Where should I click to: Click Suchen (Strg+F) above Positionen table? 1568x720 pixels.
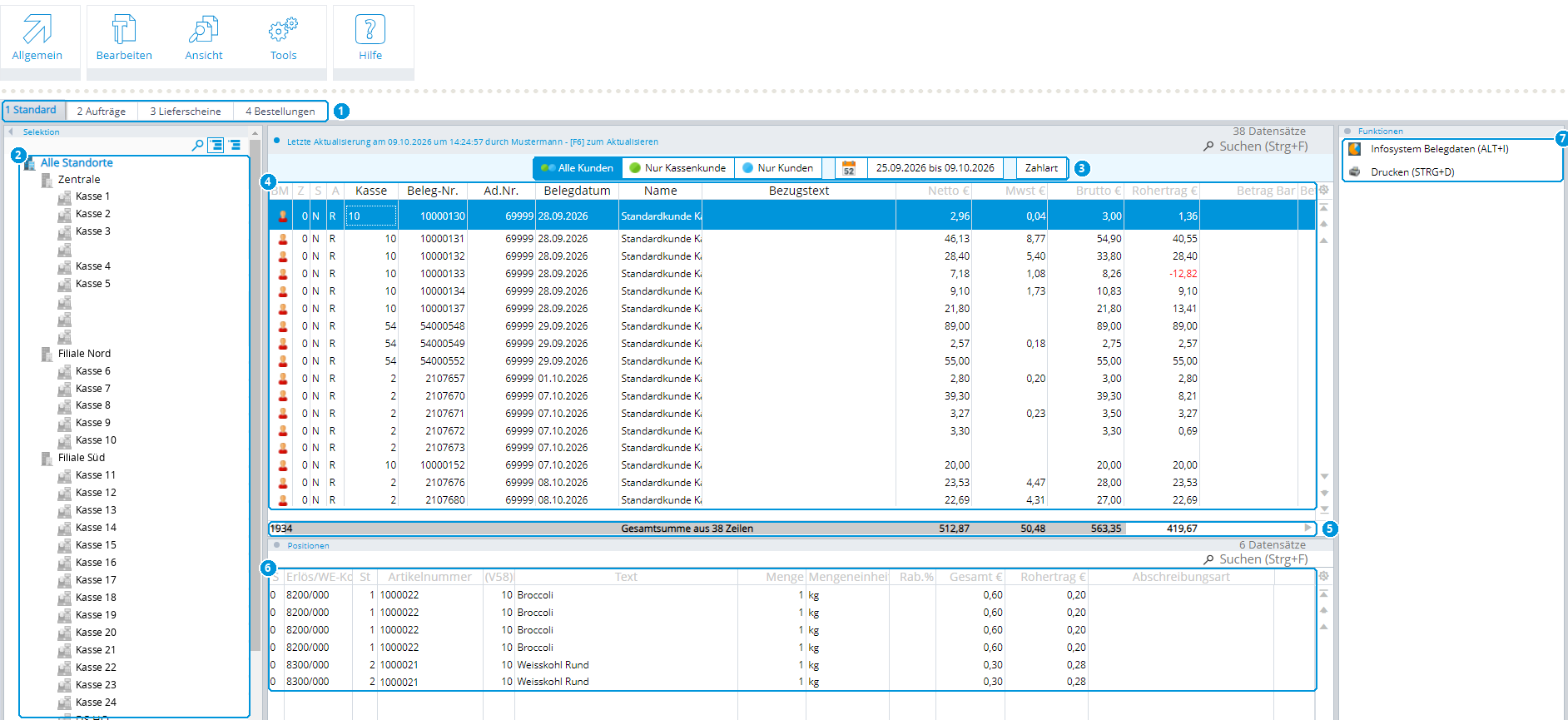[1256, 559]
